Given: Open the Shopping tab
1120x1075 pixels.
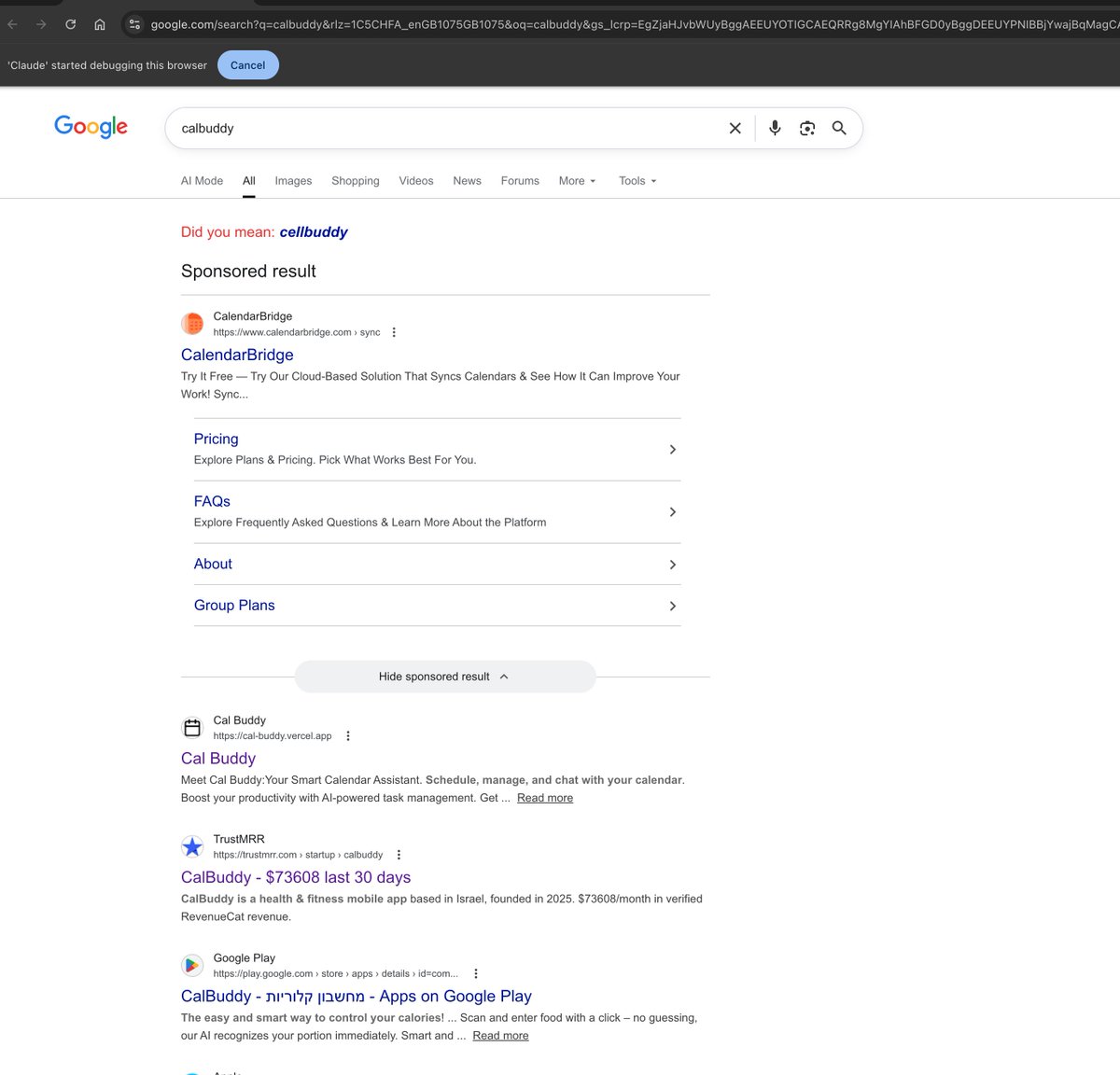Looking at the screenshot, I should click(356, 181).
